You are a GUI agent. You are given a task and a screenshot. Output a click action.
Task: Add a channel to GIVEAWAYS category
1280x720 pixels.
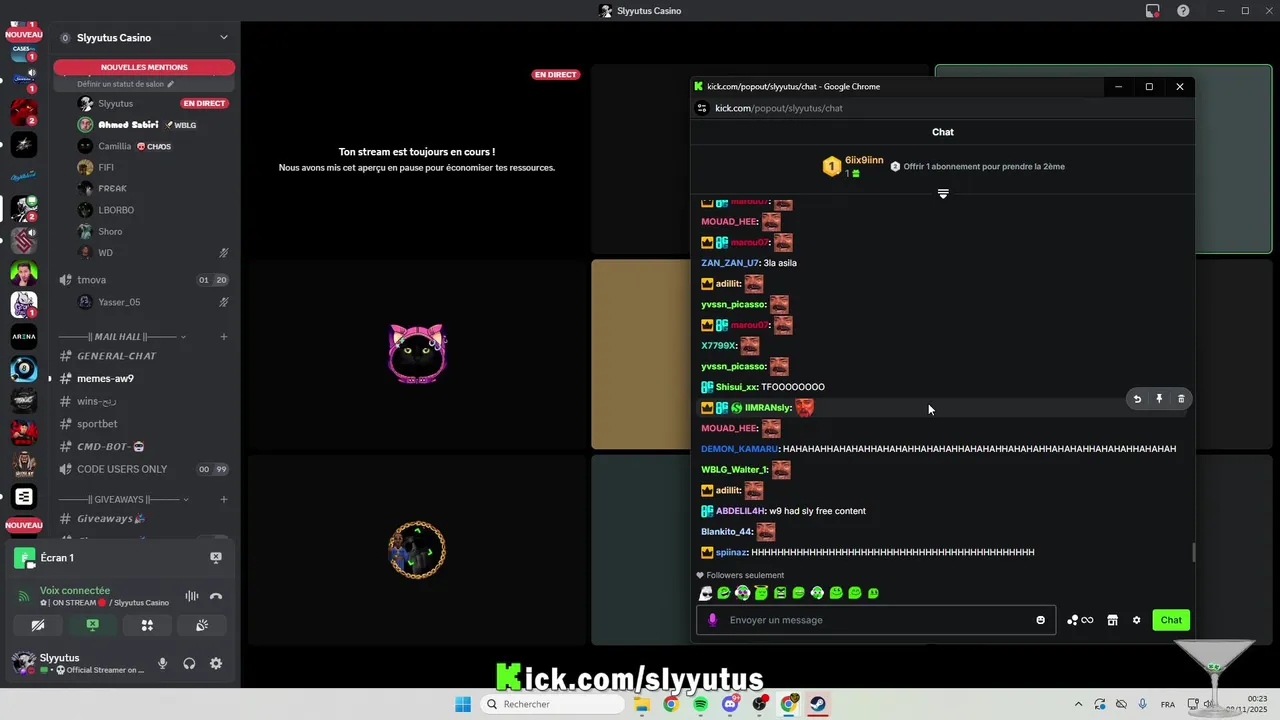224,499
